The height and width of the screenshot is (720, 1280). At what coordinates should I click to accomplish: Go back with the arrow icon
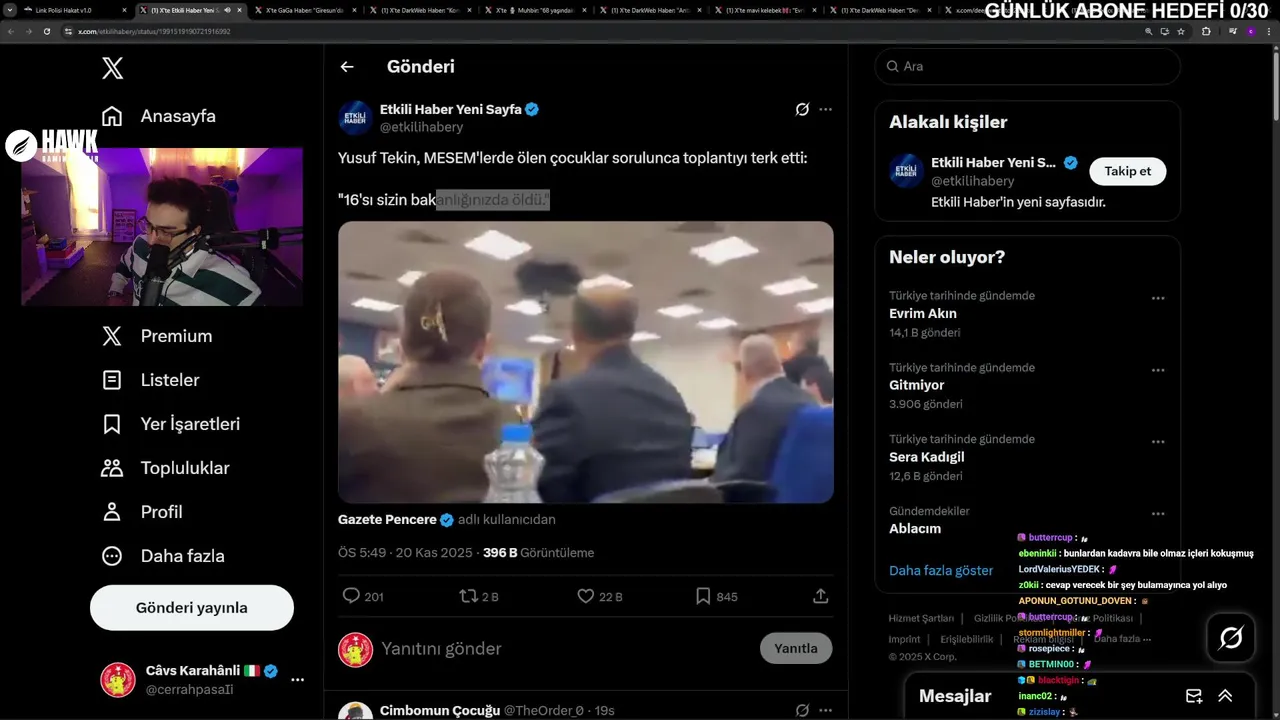pos(347,67)
